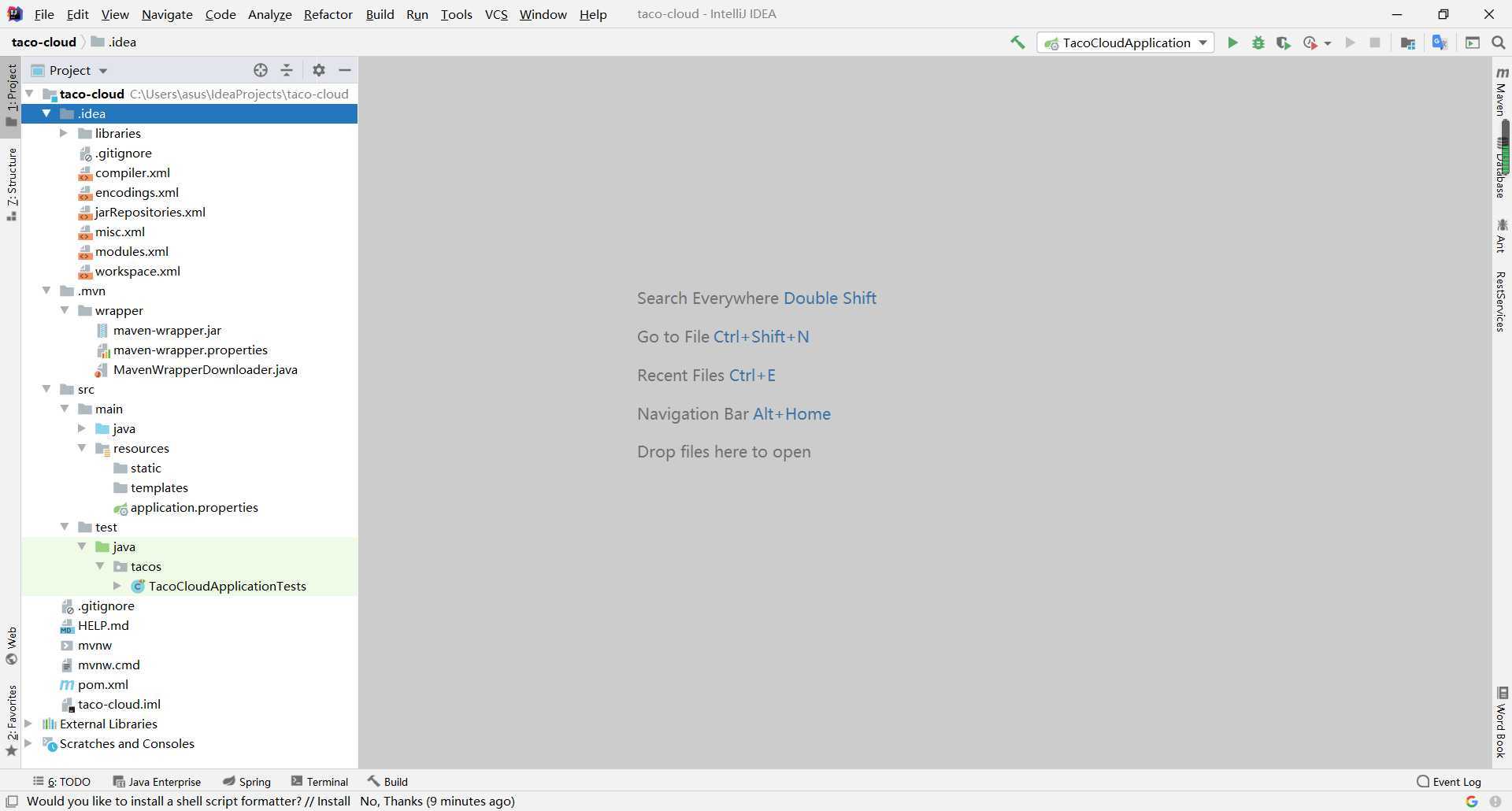This screenshot has height=811, width=1512.
Task: Open the Navigate menu
Action: (x=167, y=14)
